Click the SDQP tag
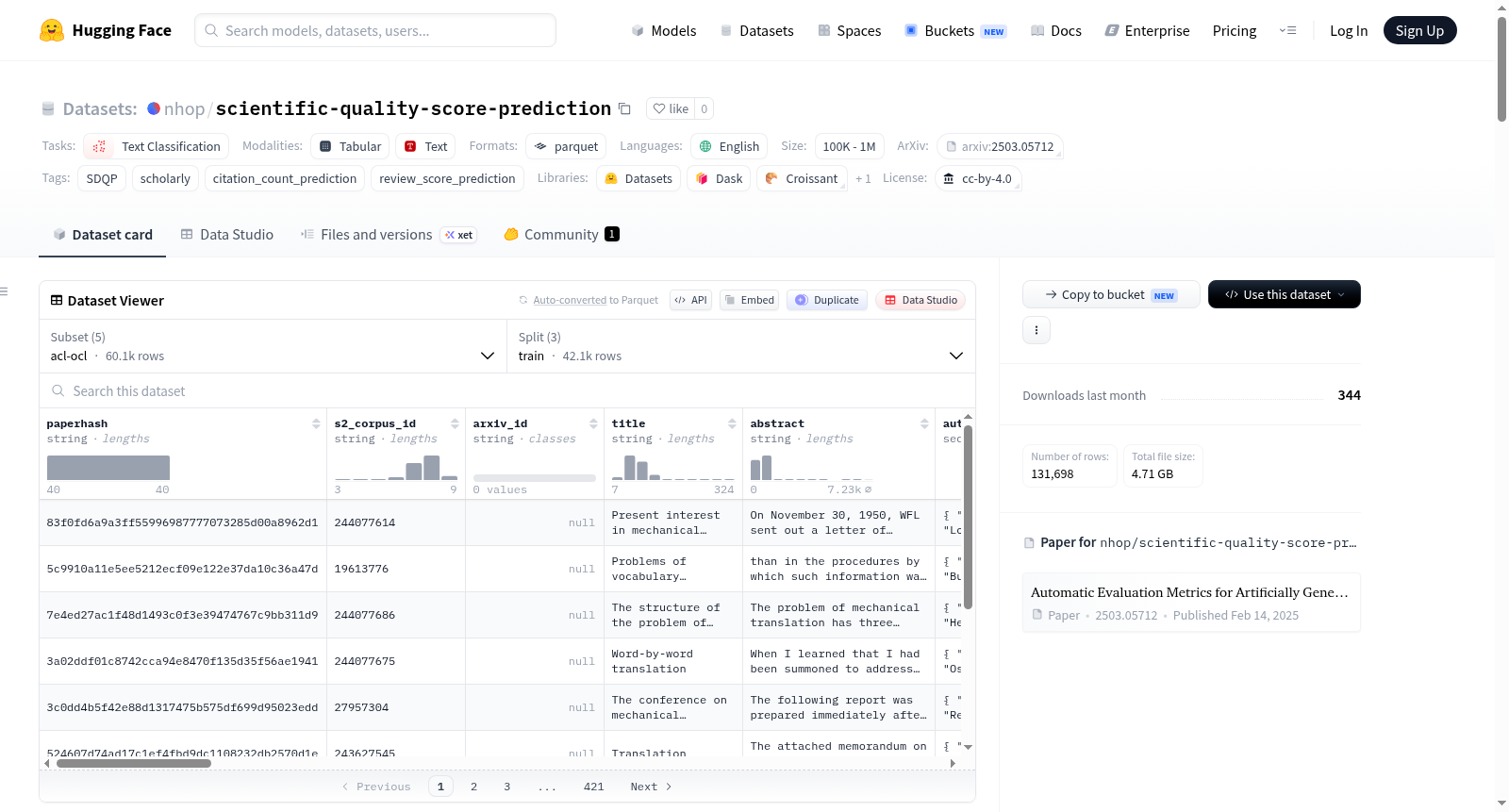Screen dimensions: 1509x812 point(102,178)
